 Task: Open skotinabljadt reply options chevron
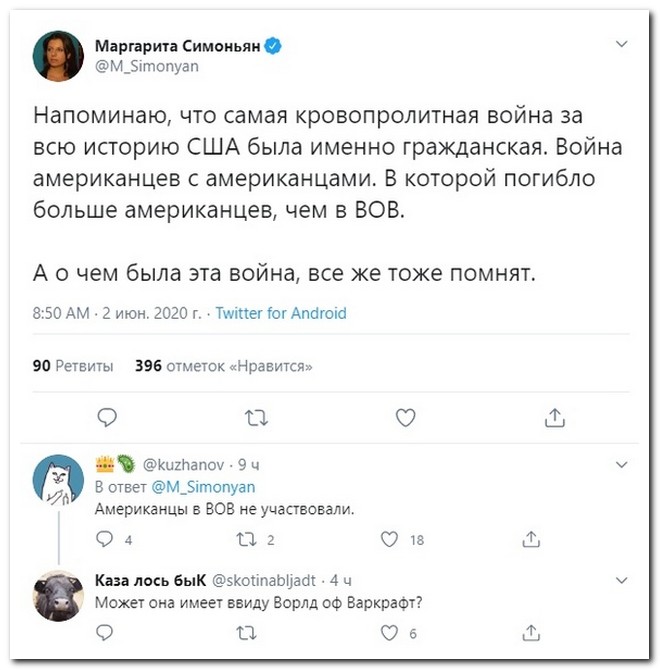point(621,579)
